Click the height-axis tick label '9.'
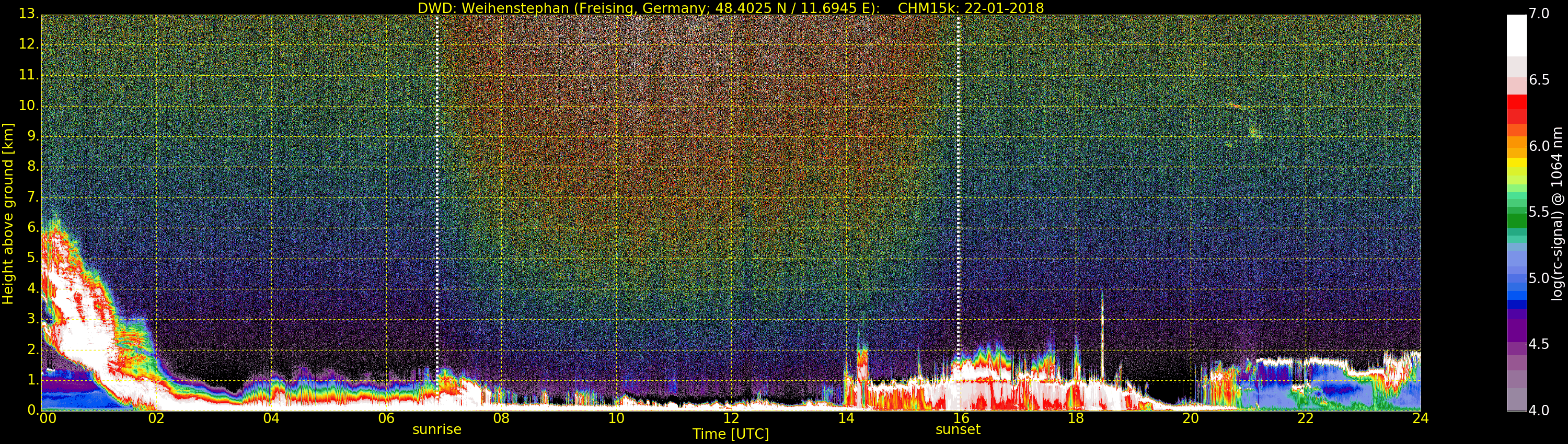This screenshot has height=444, width=1568. click(x=33, y=136)
